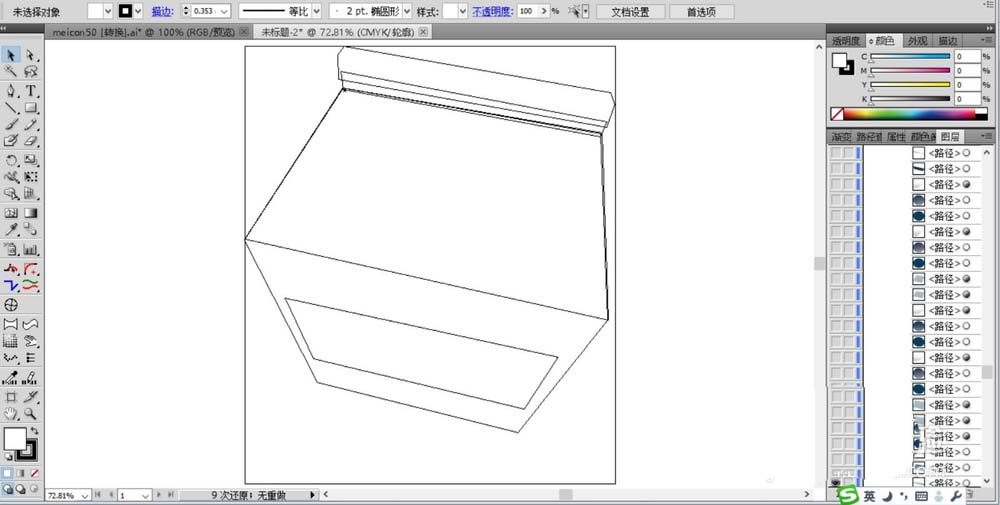The width and height of the screenshot is (1000, 505).
Task: Click the 文档设置 button
Action: point(631,11)
